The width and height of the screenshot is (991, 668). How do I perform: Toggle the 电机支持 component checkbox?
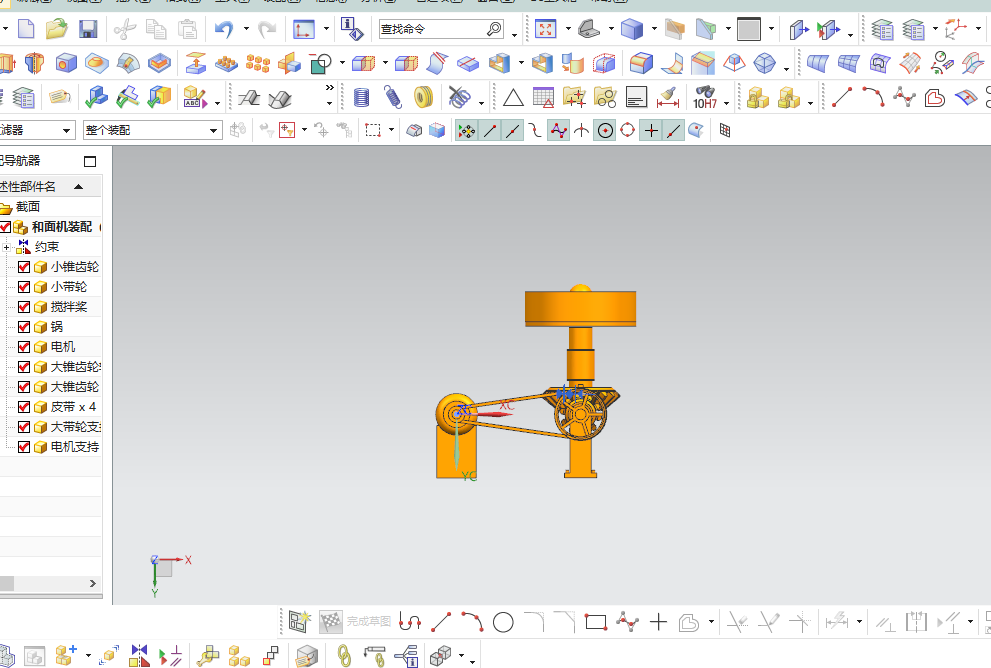[x=24, y=447]
